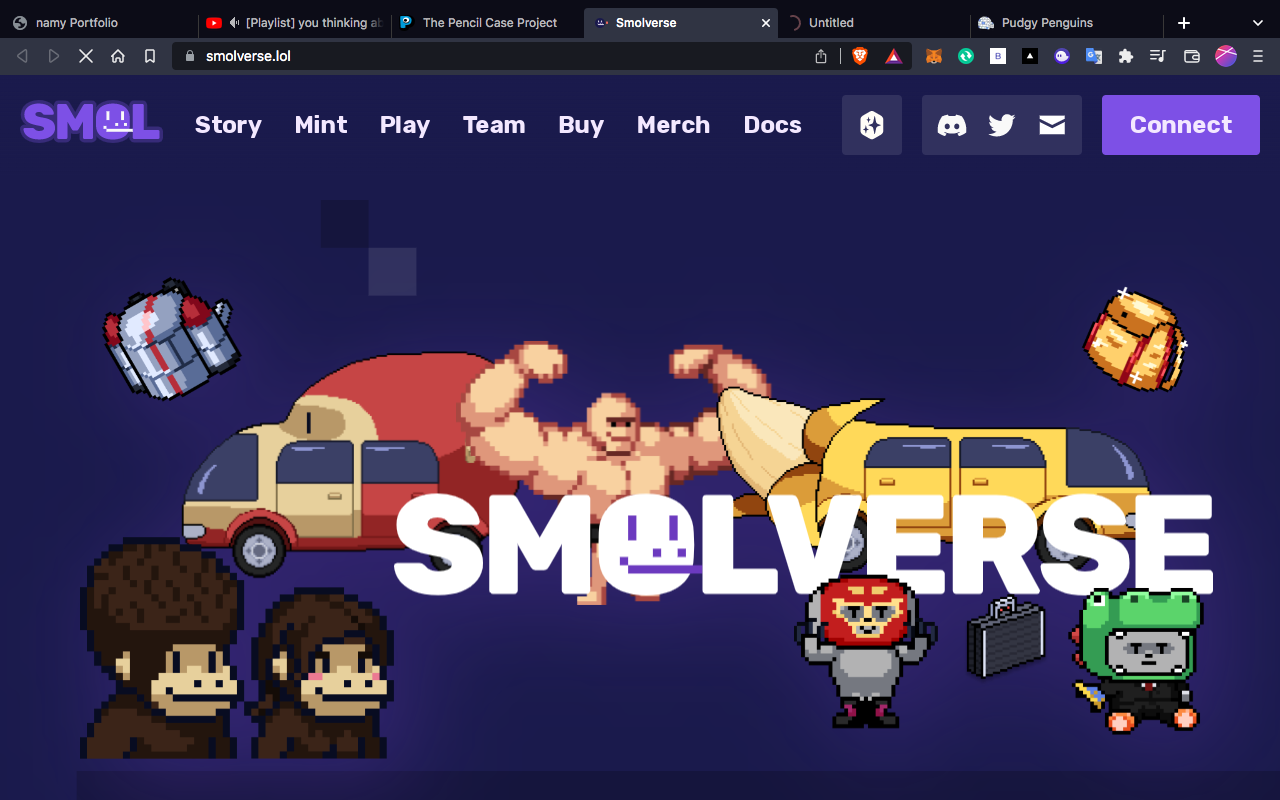Open the MetaMask fox extension
Screen dimensions: 1280x800
934,56
